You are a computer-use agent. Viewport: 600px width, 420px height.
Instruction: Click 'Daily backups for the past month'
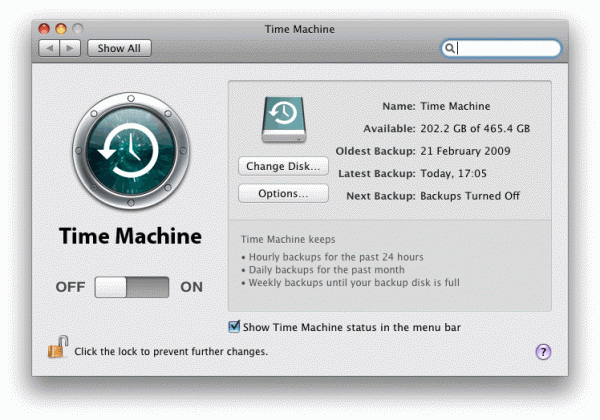pos(326,270)
